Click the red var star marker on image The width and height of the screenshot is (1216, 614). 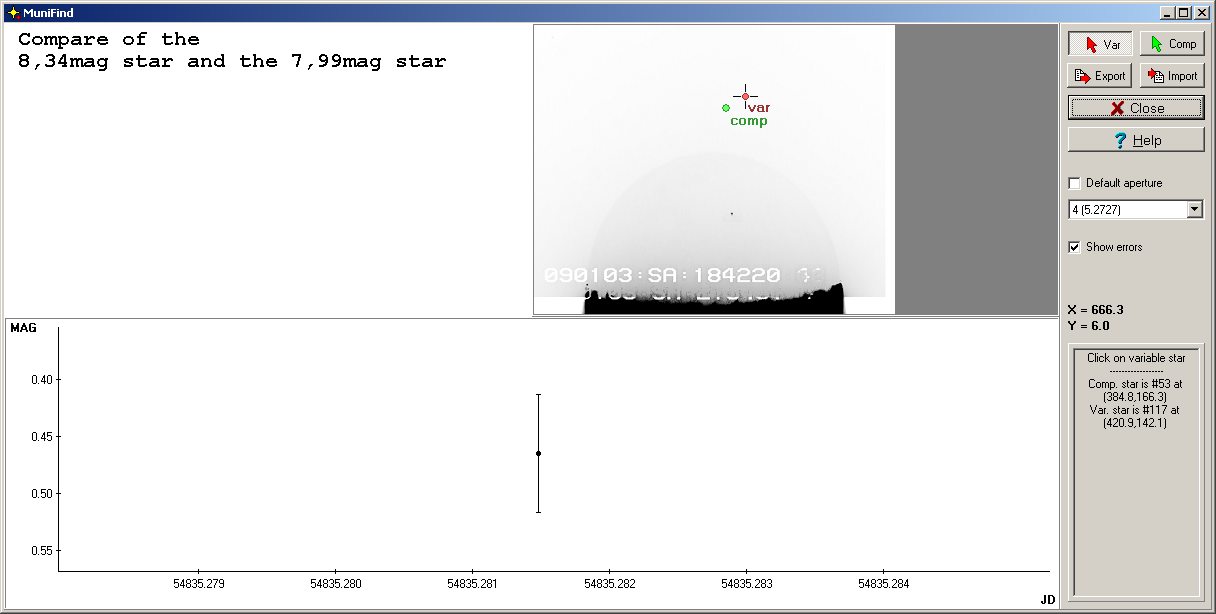[745, 97]
